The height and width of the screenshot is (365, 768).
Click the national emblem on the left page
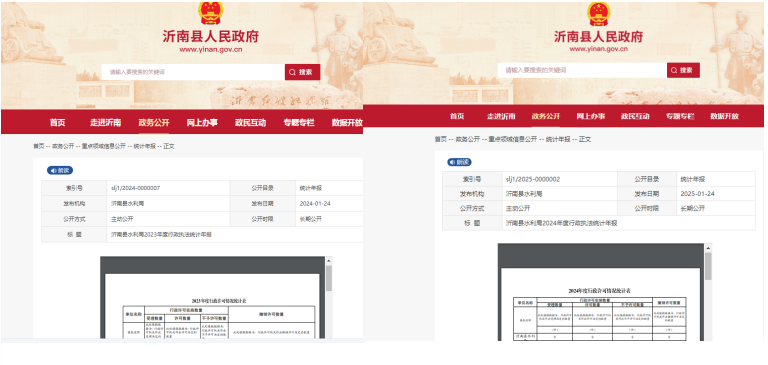pos(211,13)
